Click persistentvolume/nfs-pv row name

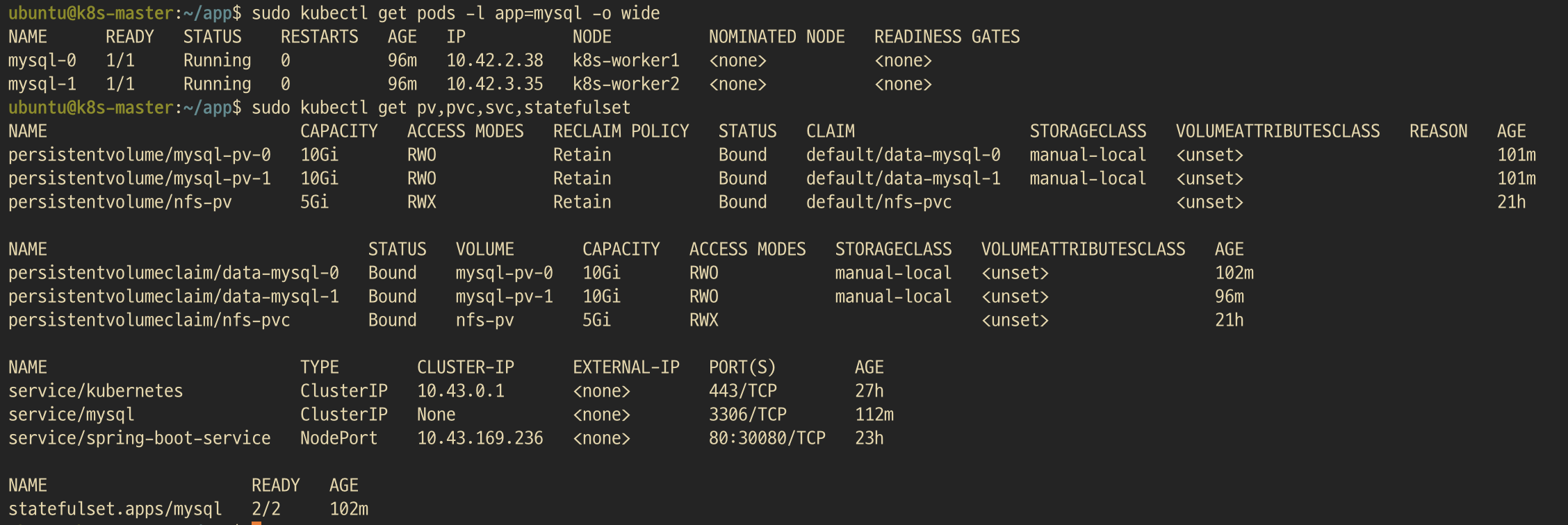pos(120,202)
